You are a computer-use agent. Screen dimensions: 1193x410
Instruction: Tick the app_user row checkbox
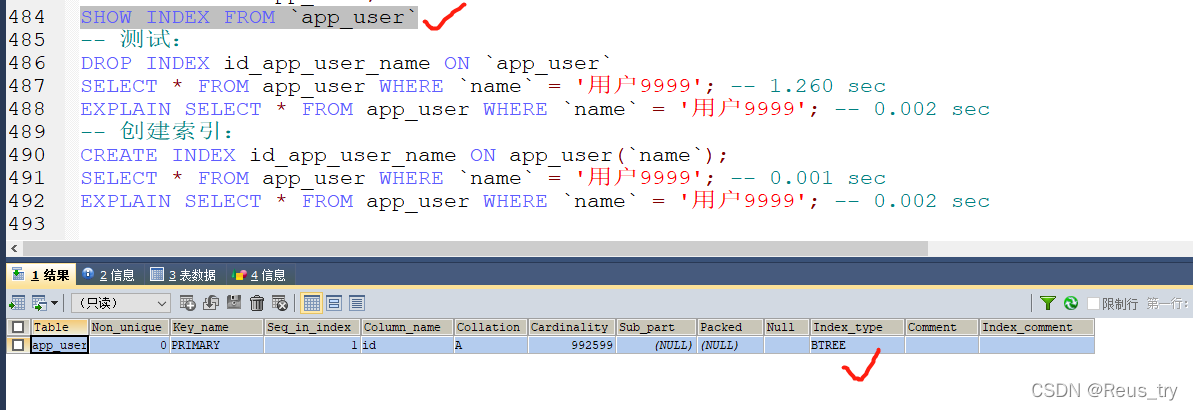[18, 345]
